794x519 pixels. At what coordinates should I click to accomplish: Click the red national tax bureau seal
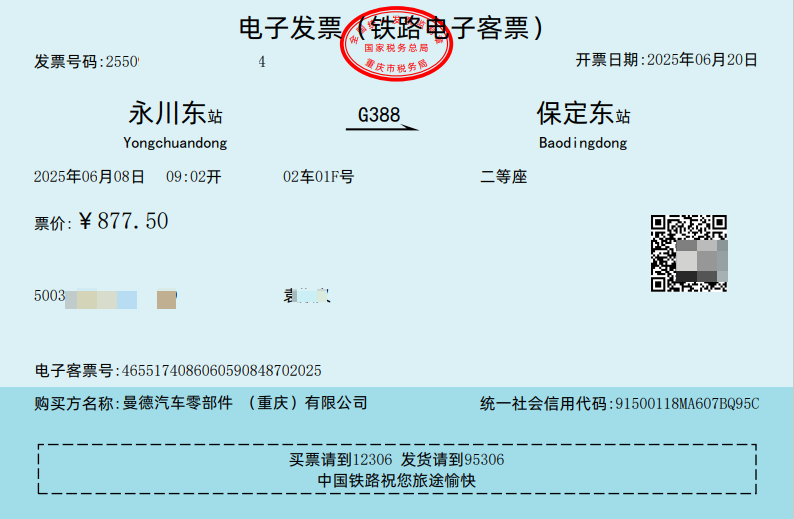pos(397,46)
